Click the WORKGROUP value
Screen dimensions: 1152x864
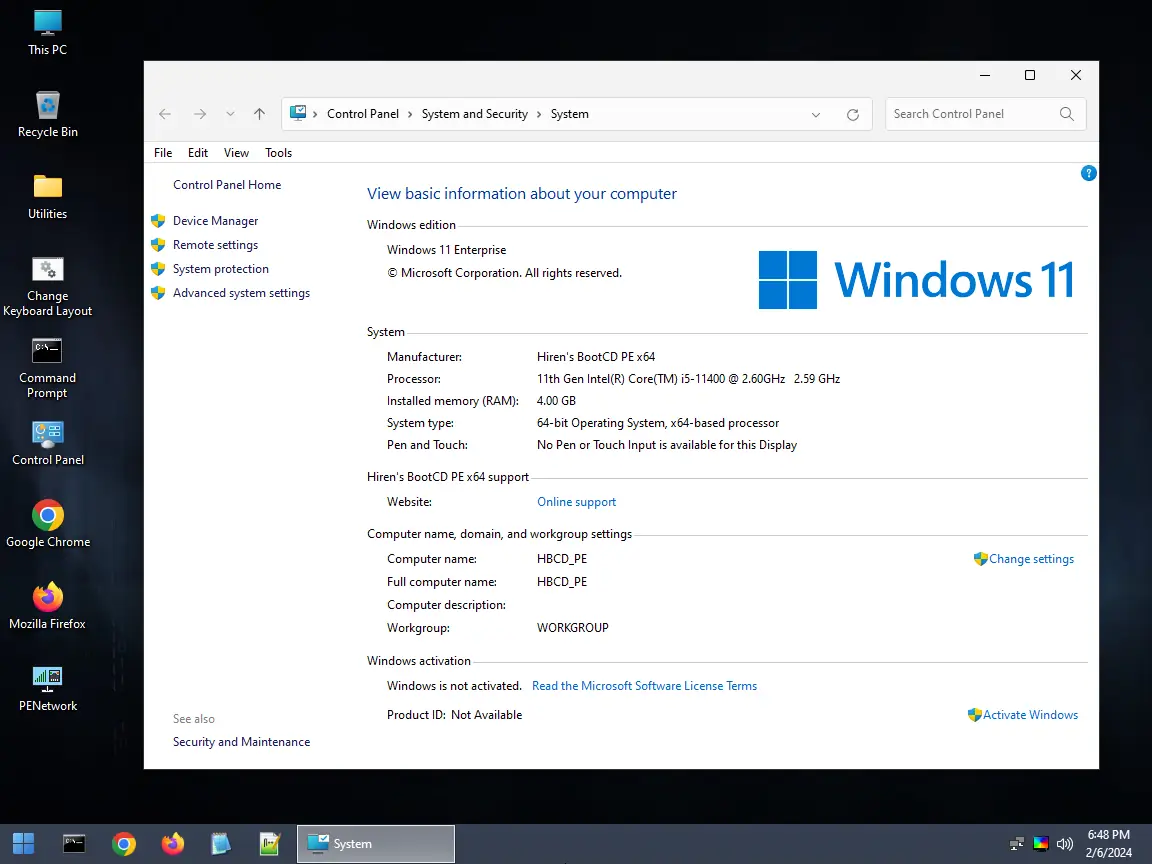click(x=572, y=628)
